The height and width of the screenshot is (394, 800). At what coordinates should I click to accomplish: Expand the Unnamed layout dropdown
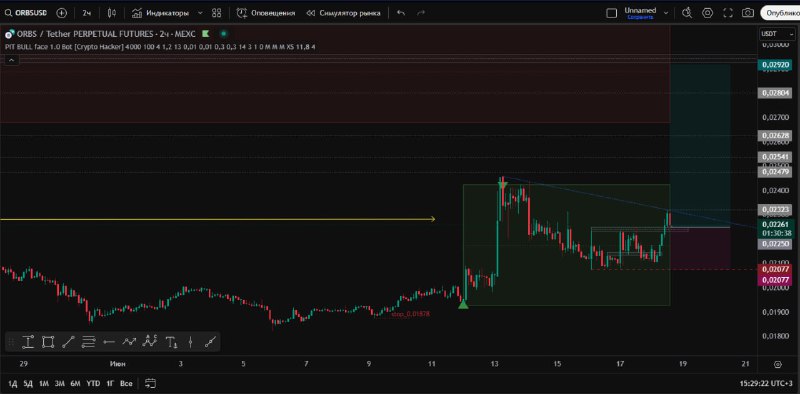point(666,13)
